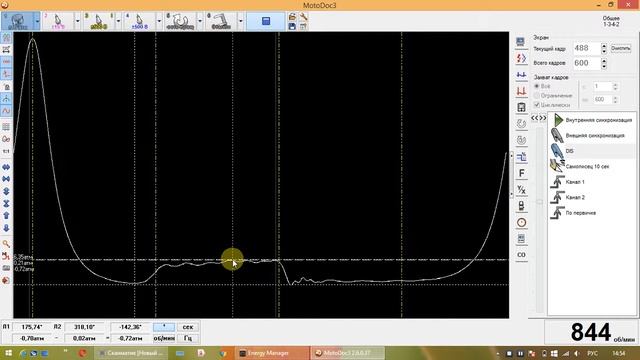This screenshot has width=640, height=360.
Task: Click the об/мин units button
Action: point(164,338)
